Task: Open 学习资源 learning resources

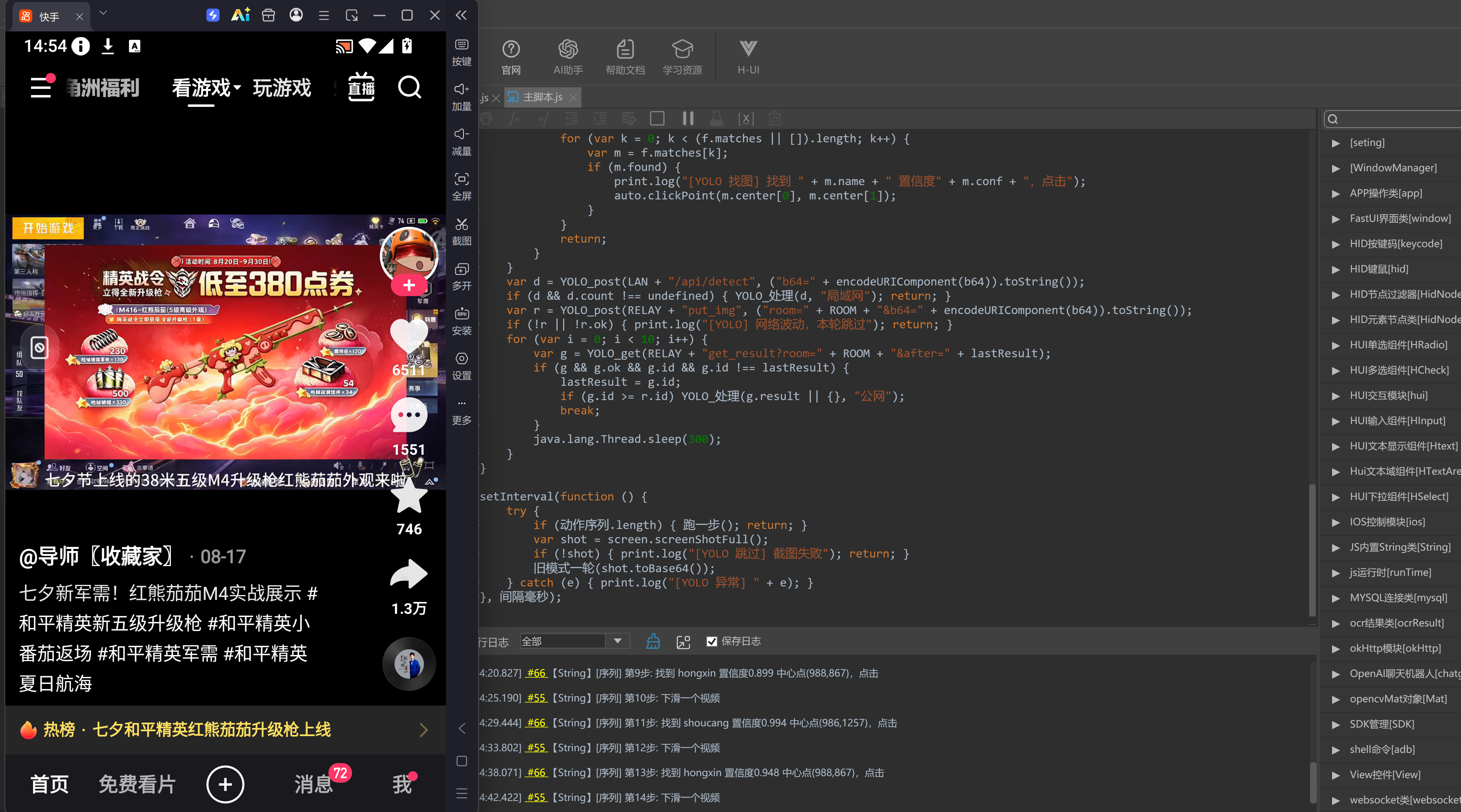Action: [682, 57]
